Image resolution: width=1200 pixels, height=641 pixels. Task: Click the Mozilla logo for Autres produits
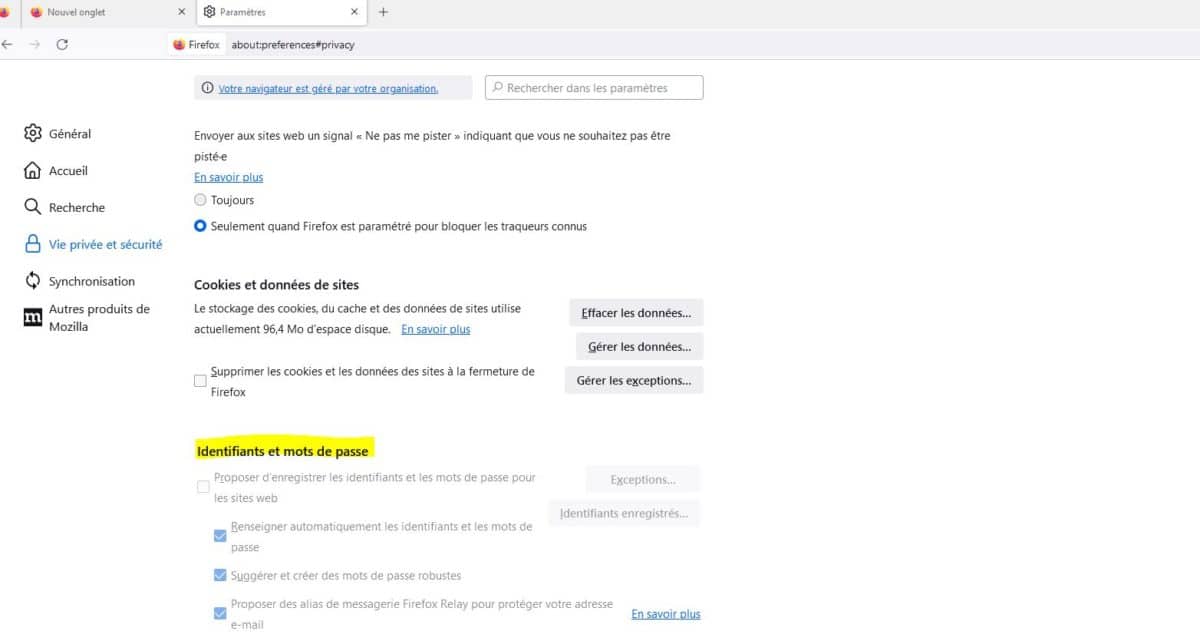[33, 318]
